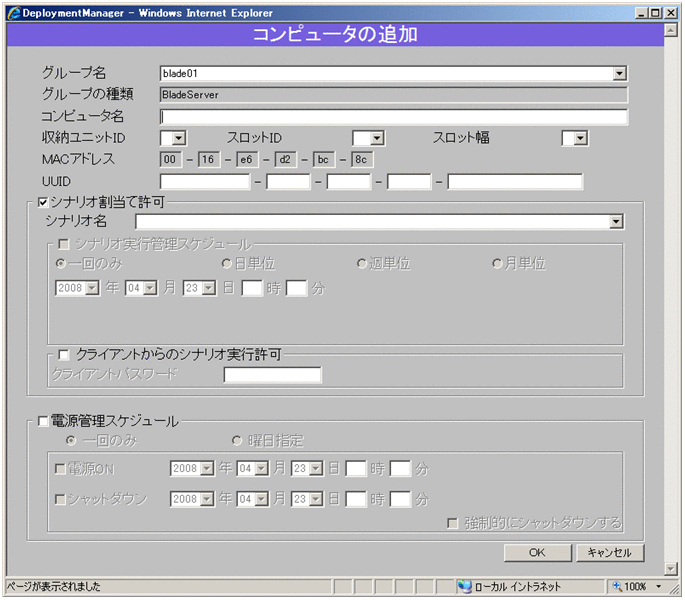This screenshot has height=600, width=685.
Task: Check the 強制的にシャットダウンする checkbox
Action: click(453, 523)
